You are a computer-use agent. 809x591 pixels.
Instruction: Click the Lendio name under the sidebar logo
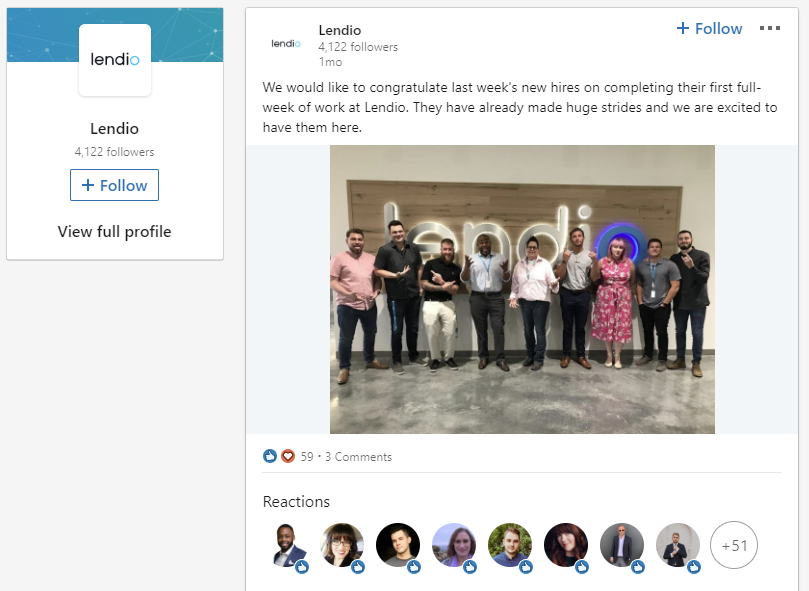pyautogui.click(x=114, y=128)
